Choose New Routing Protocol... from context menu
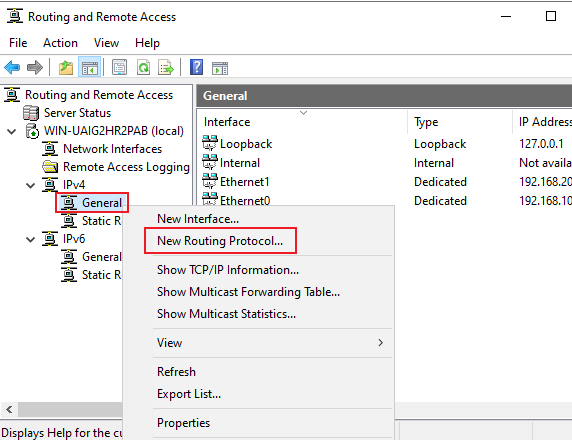The height and width of the screenshot is (440, 572). coord(220,241)
